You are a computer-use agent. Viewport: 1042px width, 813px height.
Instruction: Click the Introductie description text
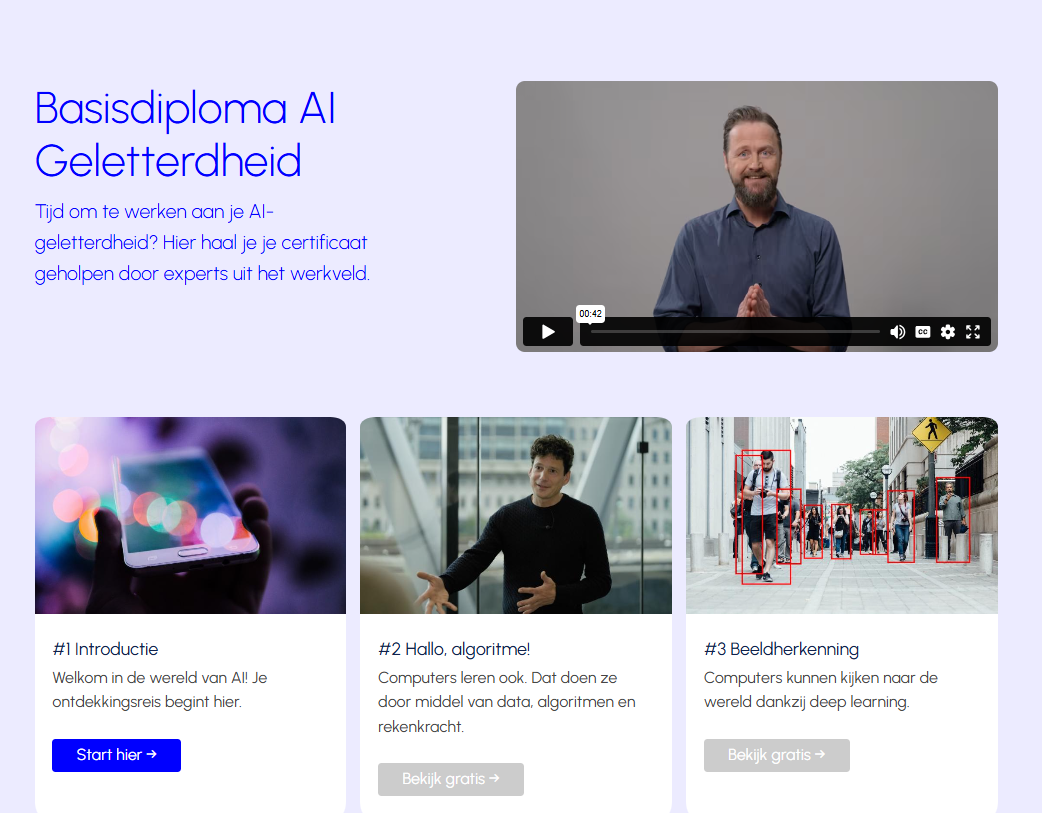pos(159,690)
